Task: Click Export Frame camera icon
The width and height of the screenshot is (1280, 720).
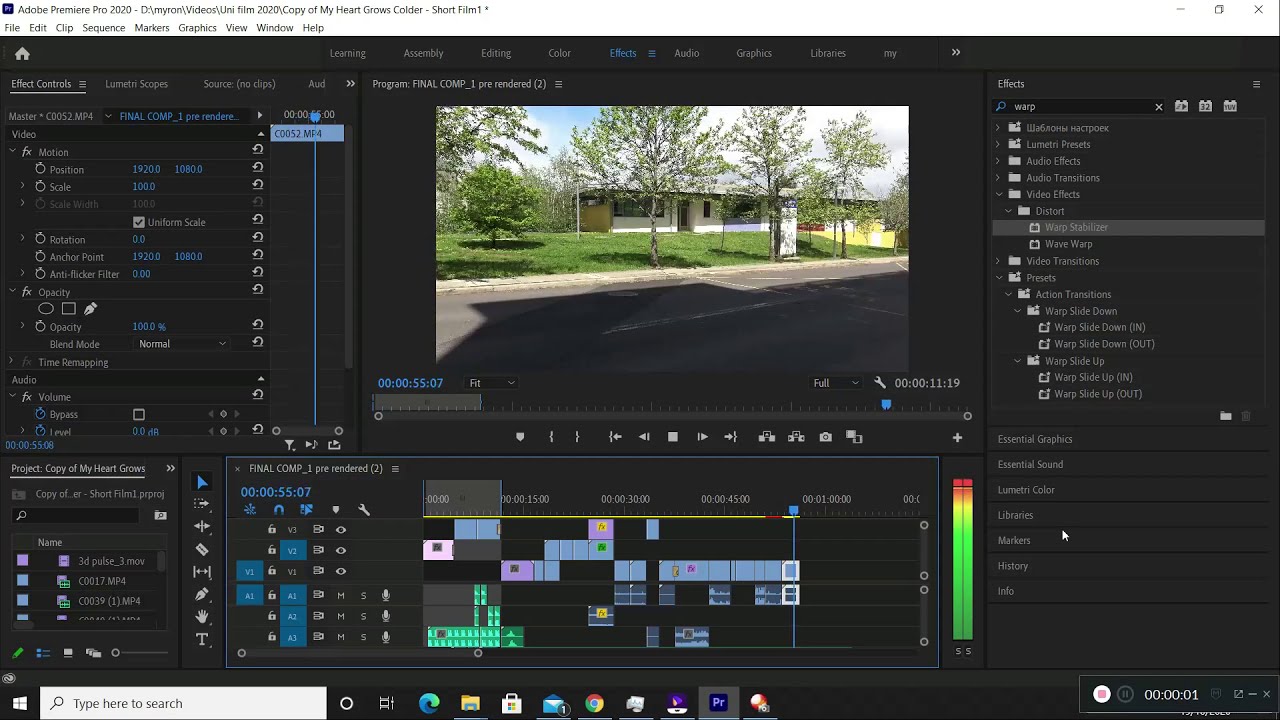Action: (x=825, y=437)
